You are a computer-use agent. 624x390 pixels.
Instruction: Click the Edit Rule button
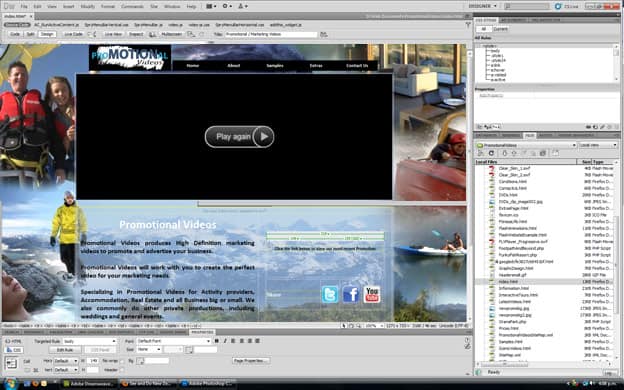click(65, 350)
